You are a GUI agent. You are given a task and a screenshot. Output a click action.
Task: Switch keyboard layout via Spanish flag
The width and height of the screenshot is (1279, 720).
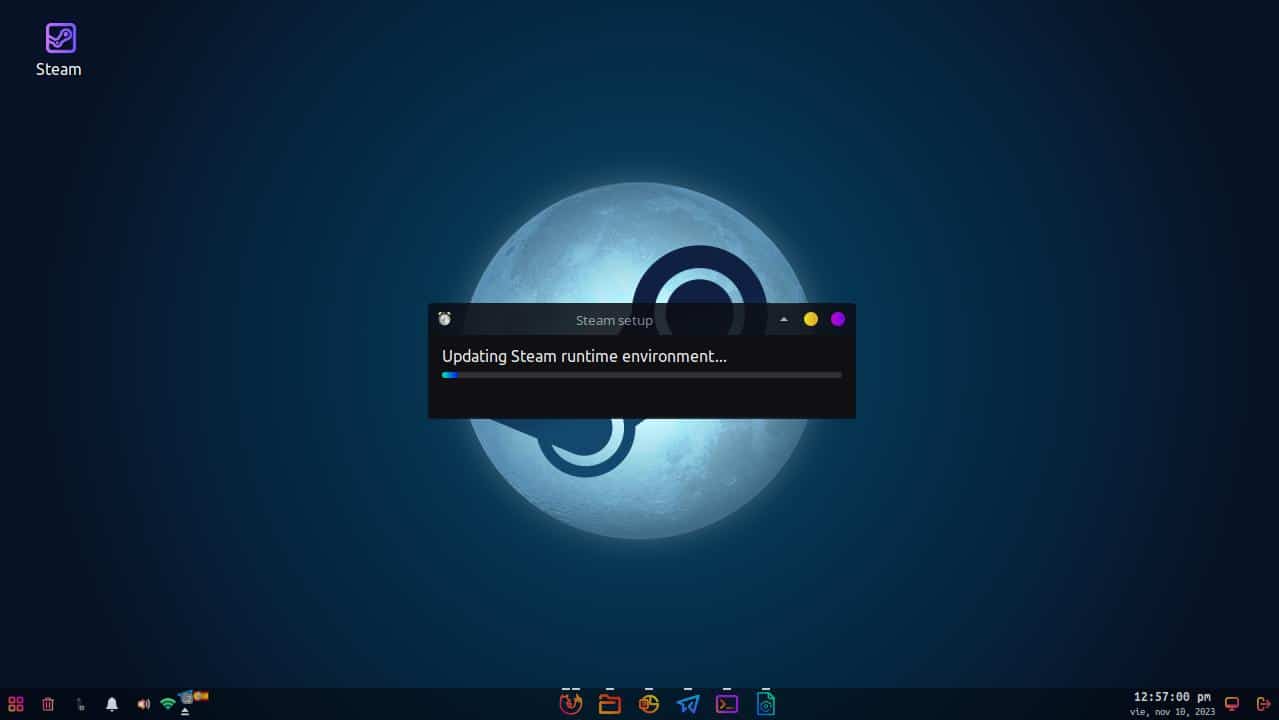[201, 695]
